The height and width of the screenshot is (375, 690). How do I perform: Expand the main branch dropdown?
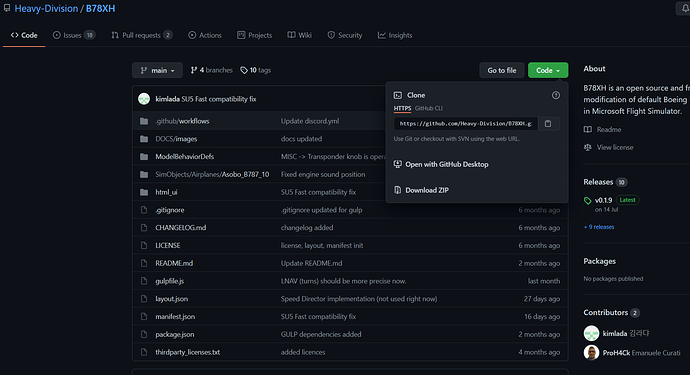point(157,70)
